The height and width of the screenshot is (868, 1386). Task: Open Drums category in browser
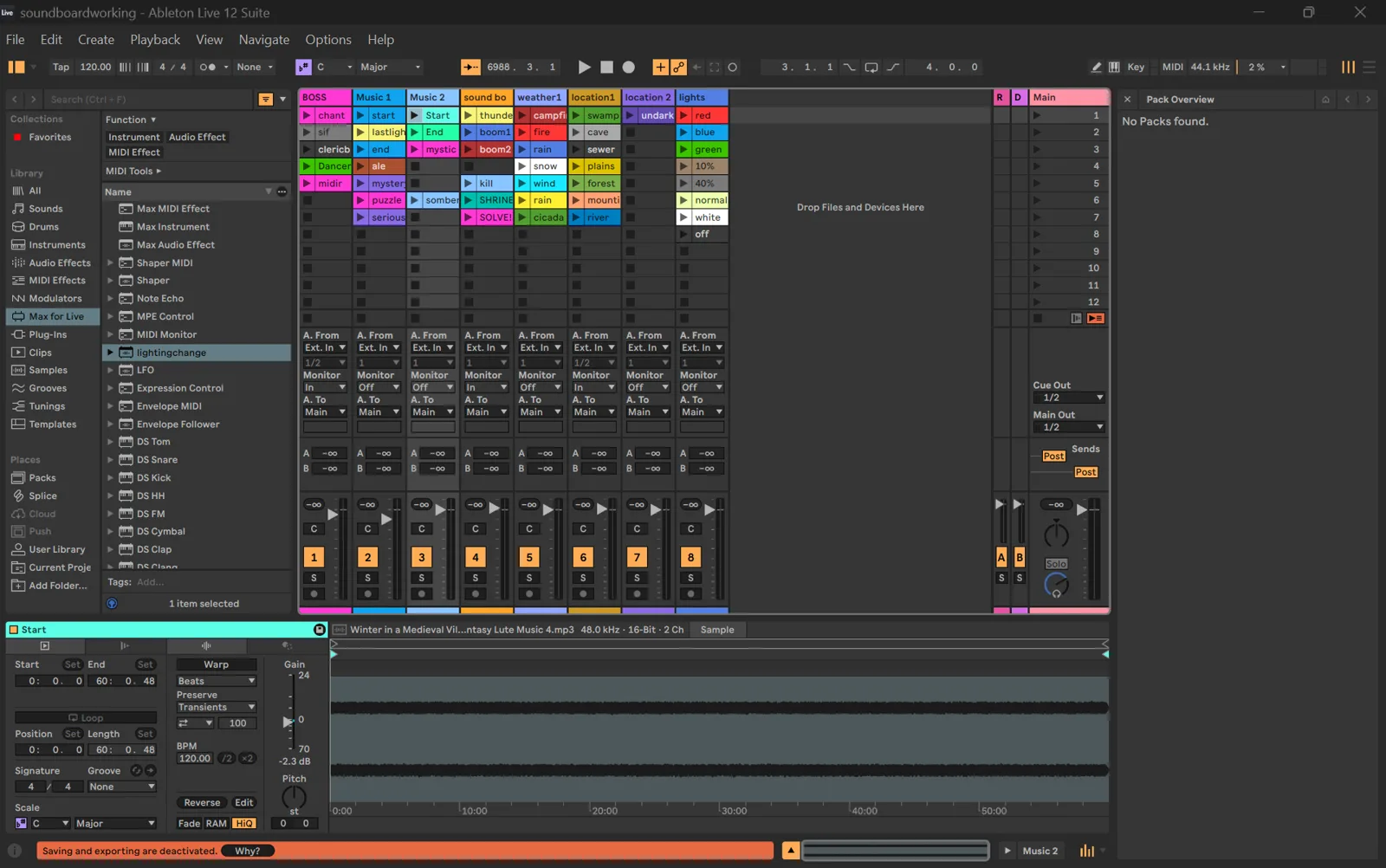43,227
